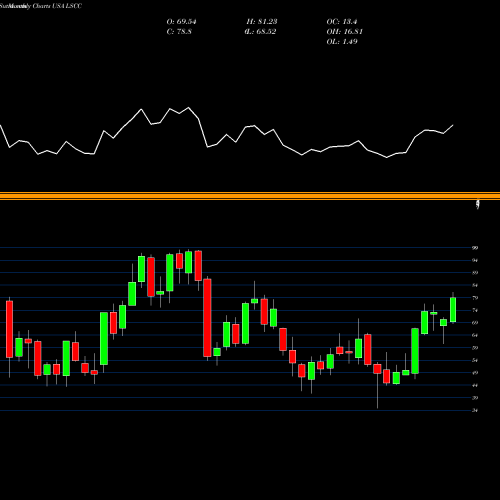Click the 'H: 81.23' high value
Image resolution: width=500 pixels, height=500 pixels.
[x=262, y=22]
